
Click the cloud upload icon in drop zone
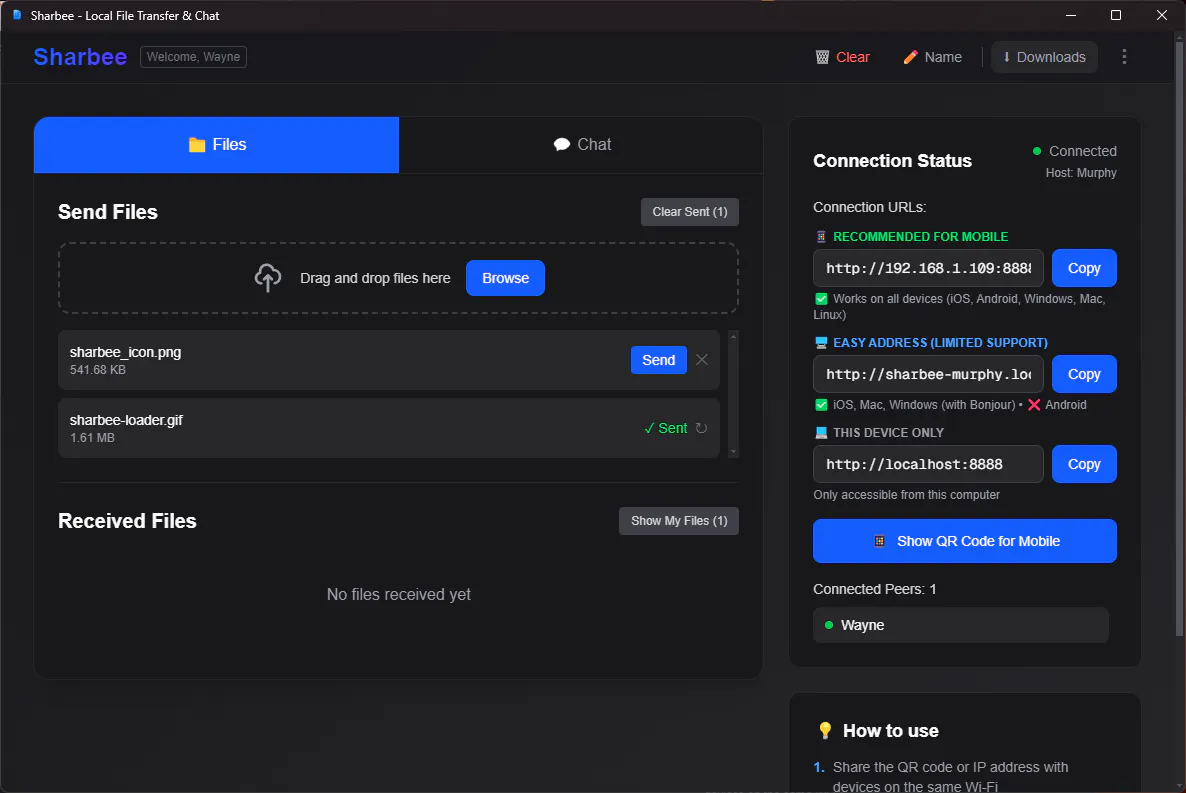coord(268,278)
